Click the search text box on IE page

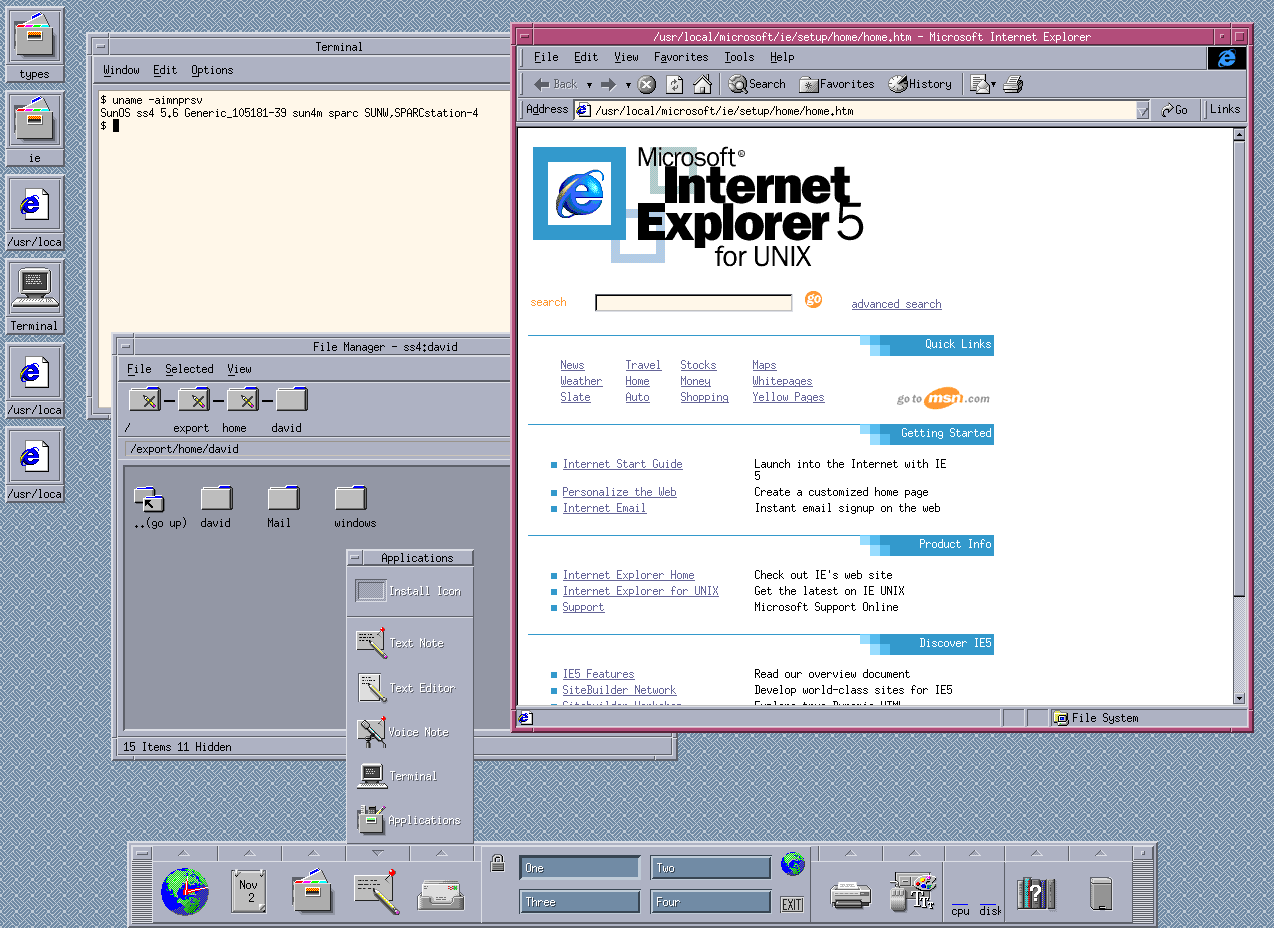click(694, 302)
